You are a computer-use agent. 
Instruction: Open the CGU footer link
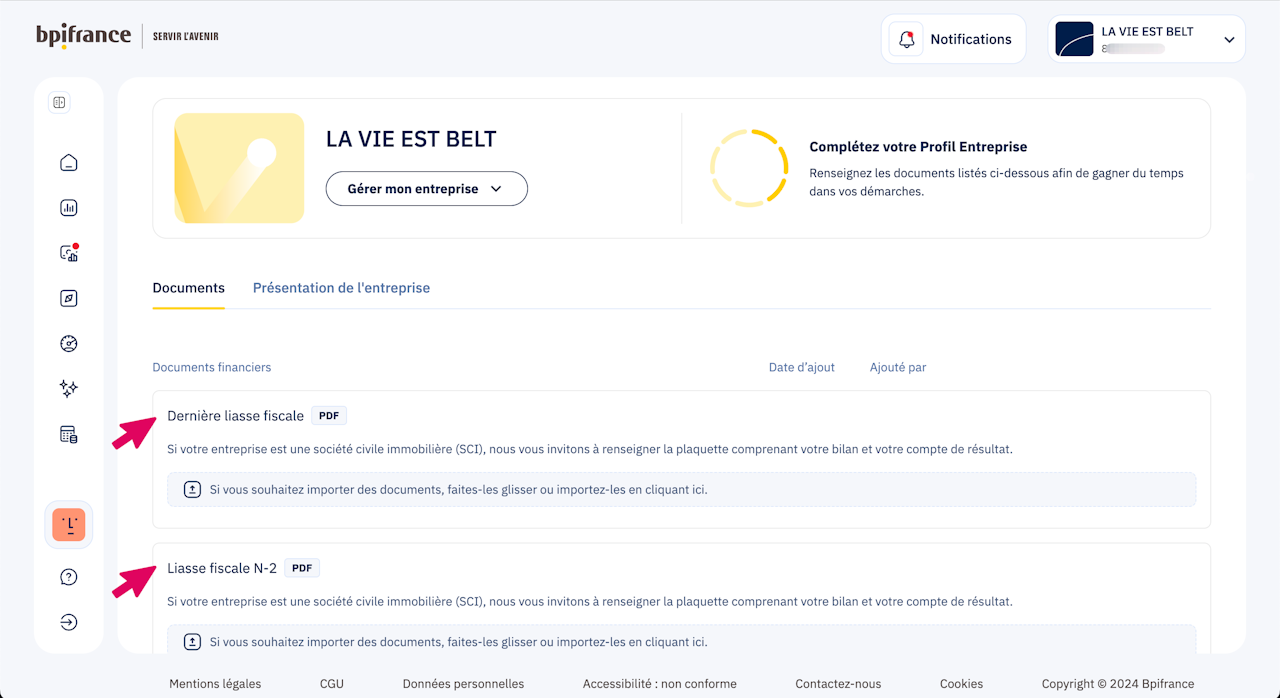click(x=332, y=684)
